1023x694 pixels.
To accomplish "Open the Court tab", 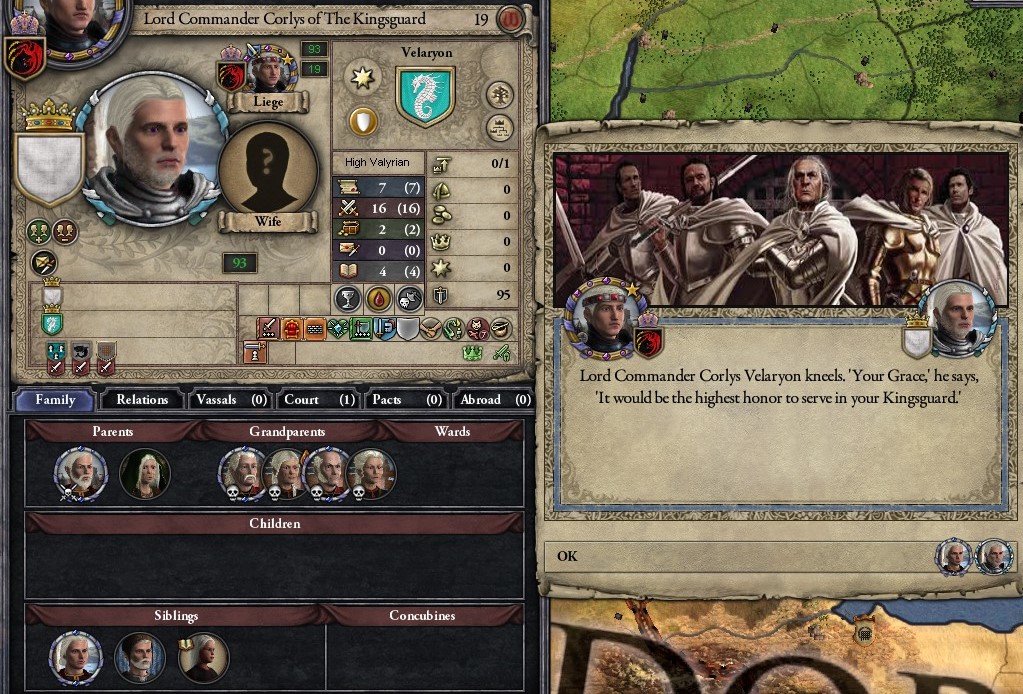I will tap(319, 400).
